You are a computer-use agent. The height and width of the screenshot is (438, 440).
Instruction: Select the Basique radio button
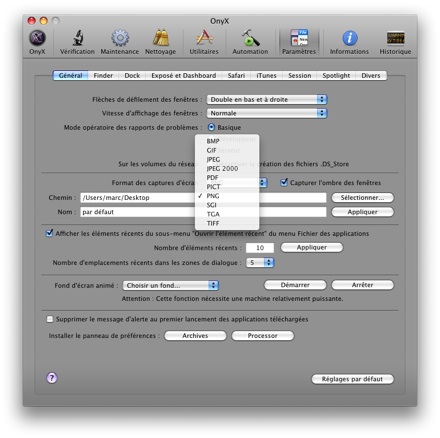[211, 127]
